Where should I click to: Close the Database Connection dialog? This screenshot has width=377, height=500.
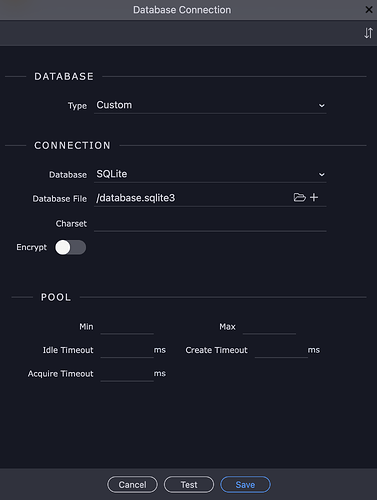pyautogui.click(x=369, y=10)
